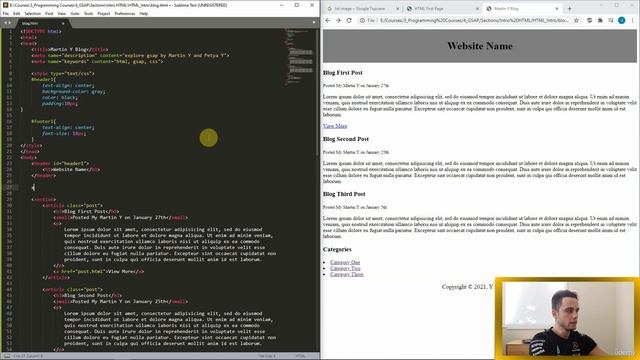Click the Categories heading in browser

click(x=337, y=249)
